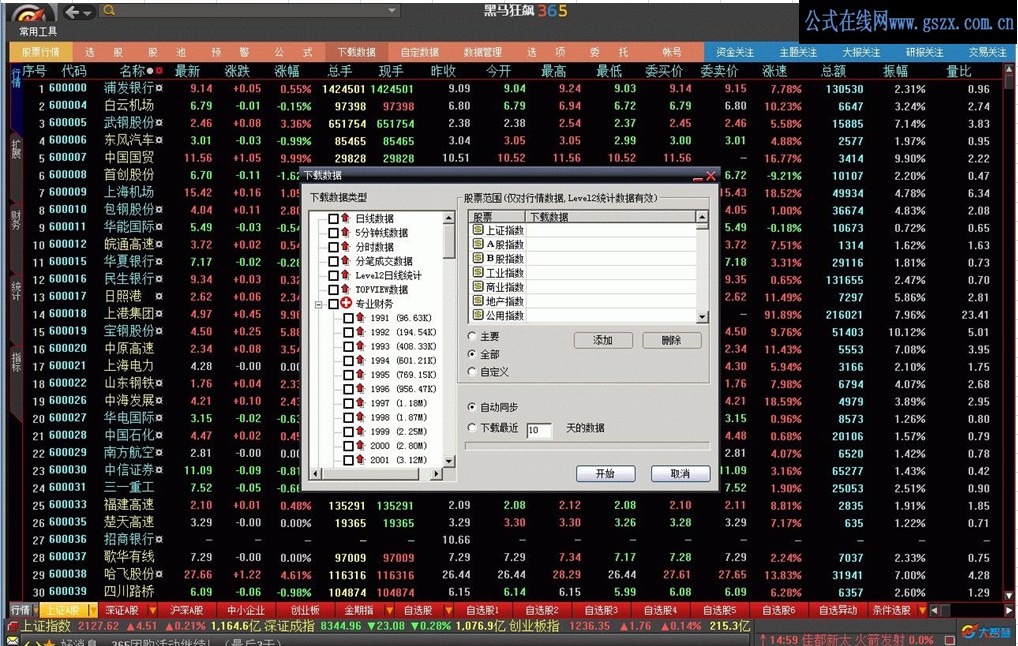Click the red arrow icon beside 分时数据
This screenshot has height=646, width=1018.
(x=345, y=247)
